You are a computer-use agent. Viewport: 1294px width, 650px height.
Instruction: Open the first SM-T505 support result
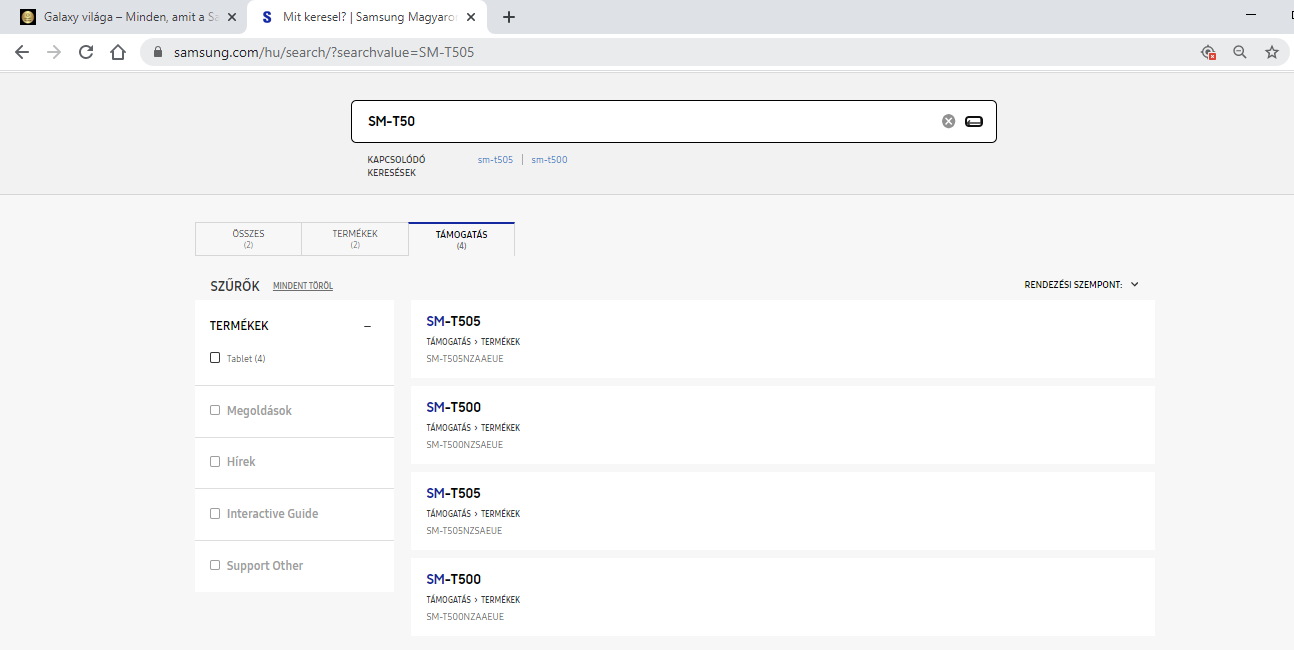tap(454, 321)
